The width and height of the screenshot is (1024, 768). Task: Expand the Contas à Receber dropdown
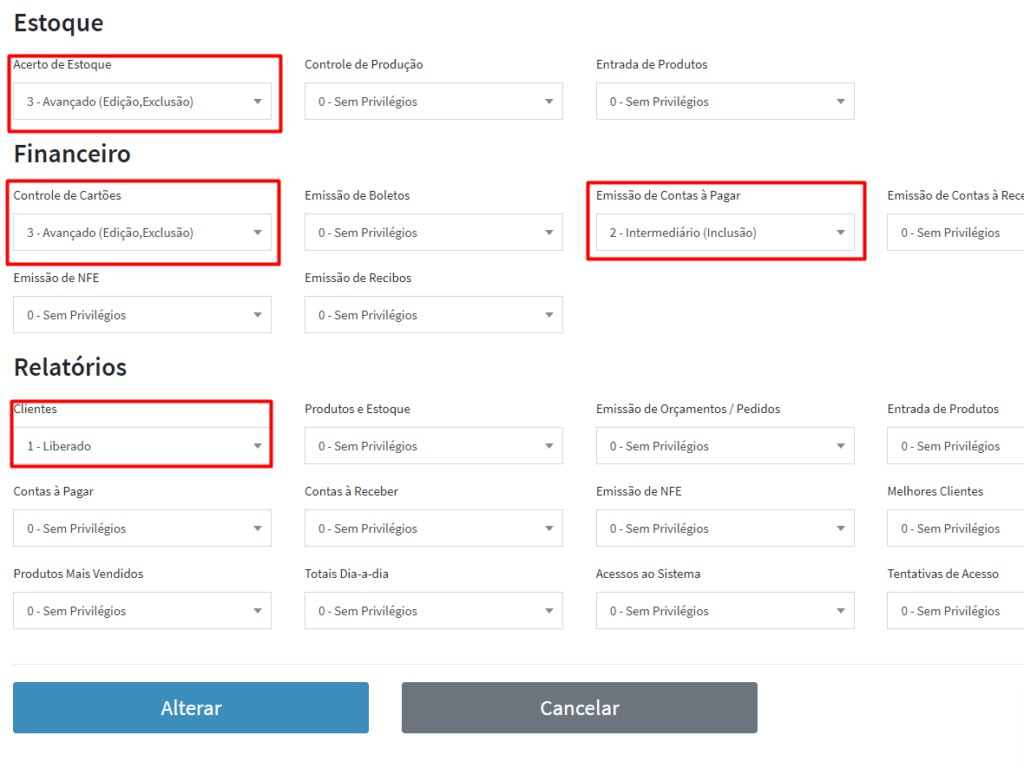pos(433,528)
